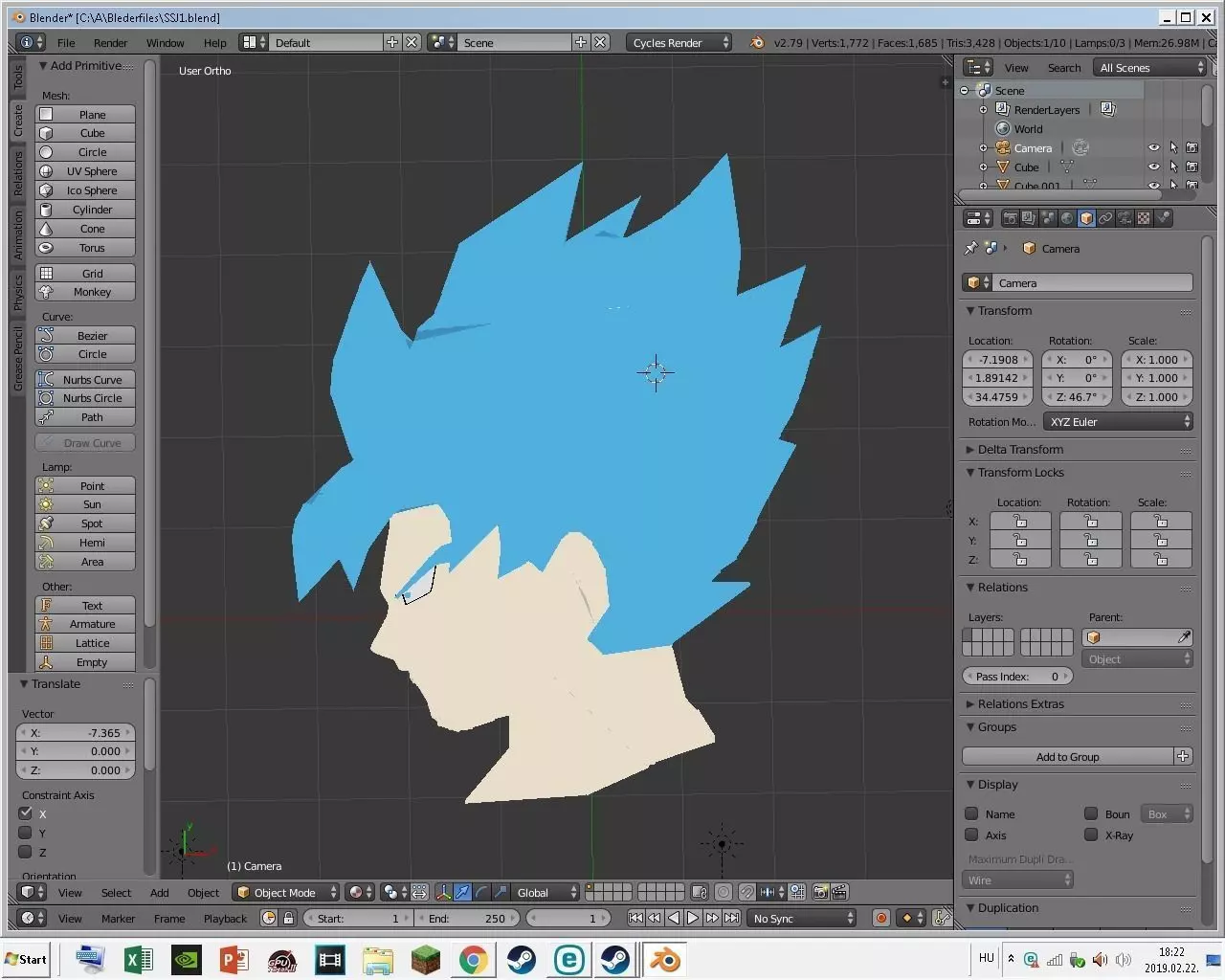Add an Armature object
Image resolution: width=1225 pixels, height=980 pixels.
[x=85, y=624]
